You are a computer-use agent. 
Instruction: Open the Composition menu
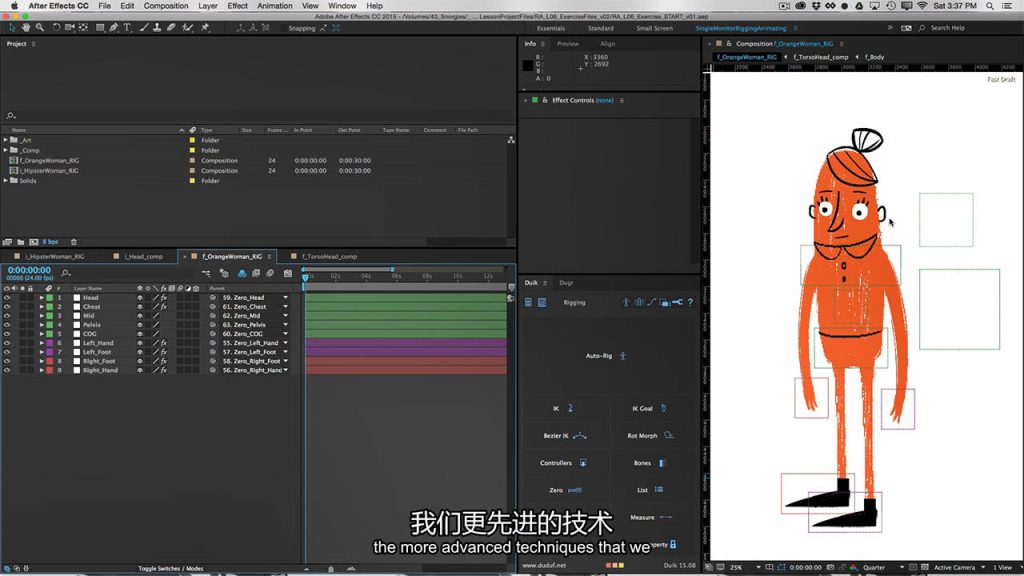click(166, 6)
